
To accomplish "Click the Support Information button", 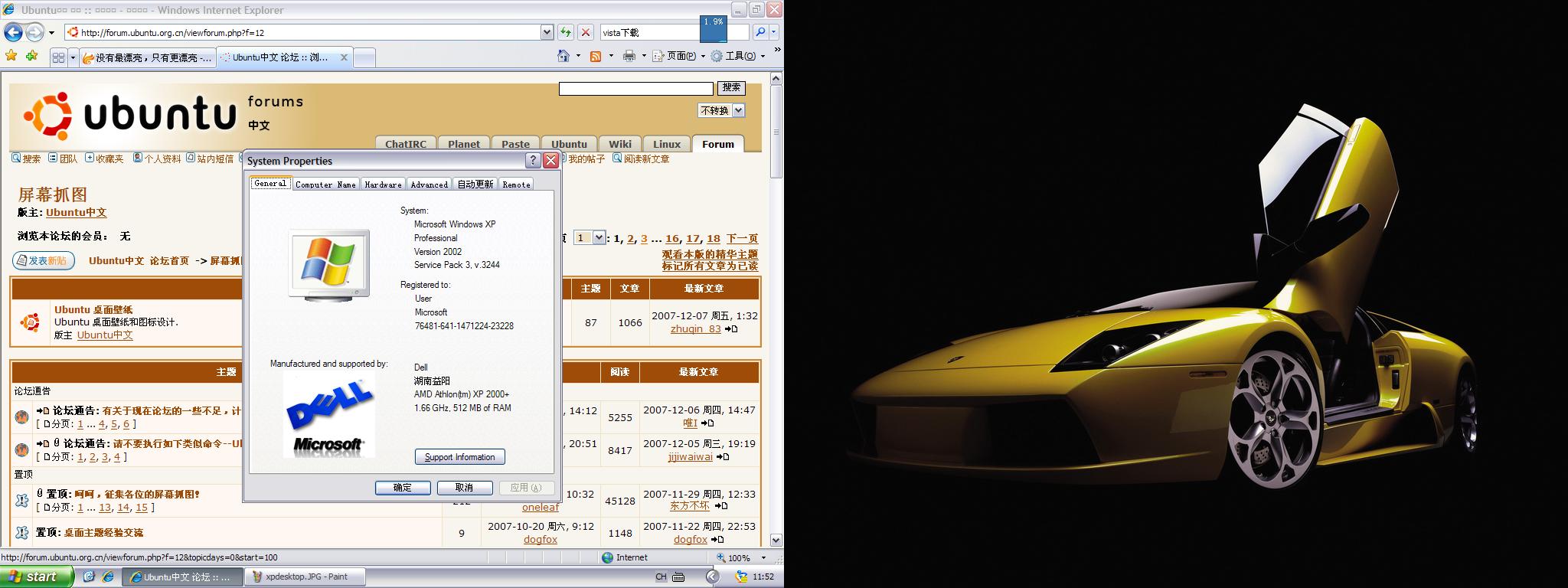I will click(459, 457).
